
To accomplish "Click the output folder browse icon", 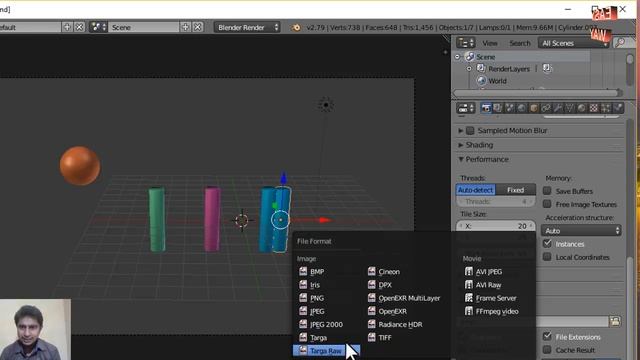I will (615, 321).
